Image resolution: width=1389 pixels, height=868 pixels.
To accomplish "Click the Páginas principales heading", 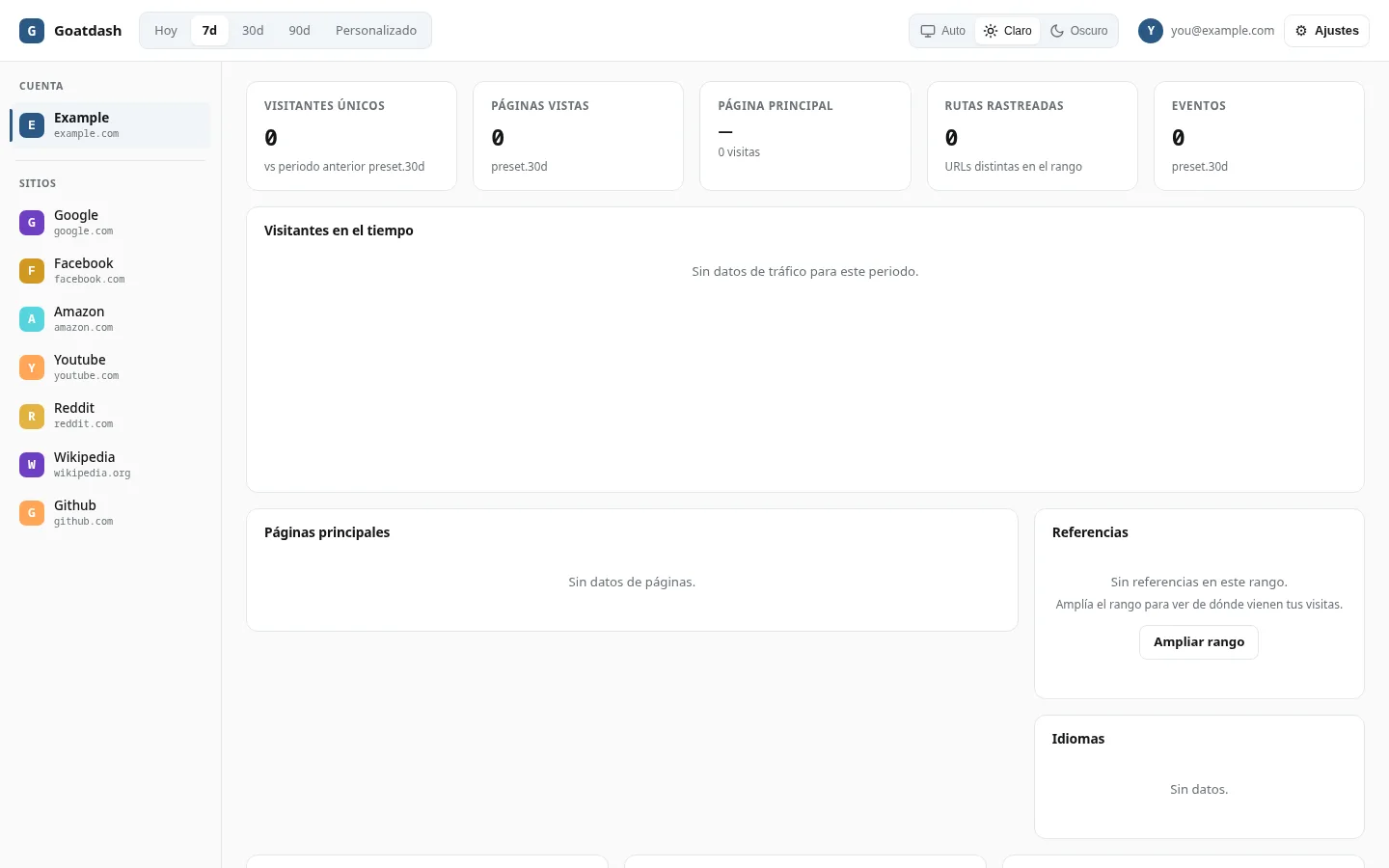I will [x=327, y=532].
